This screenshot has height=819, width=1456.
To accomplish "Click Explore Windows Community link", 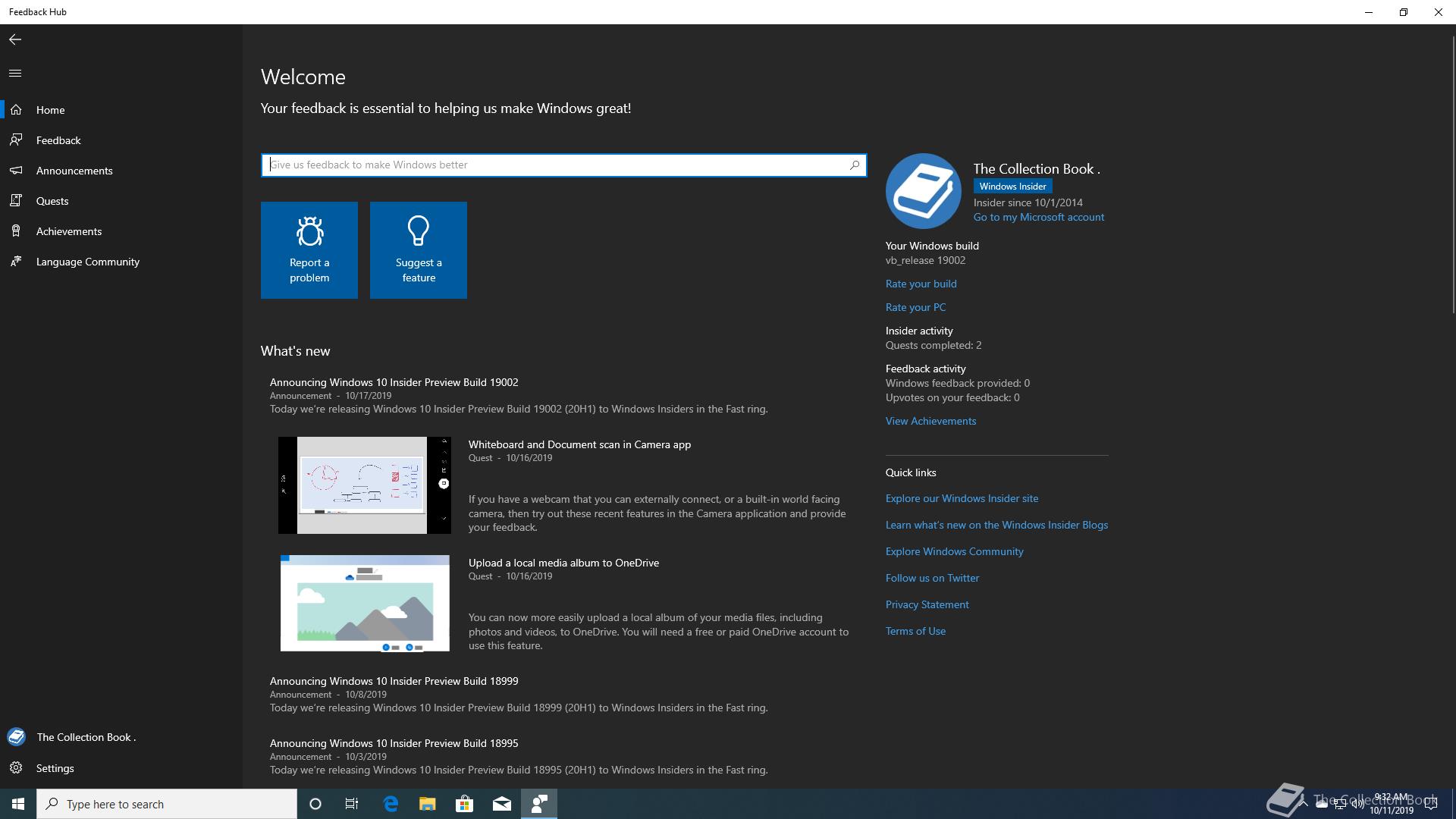I will pos(954,551).
